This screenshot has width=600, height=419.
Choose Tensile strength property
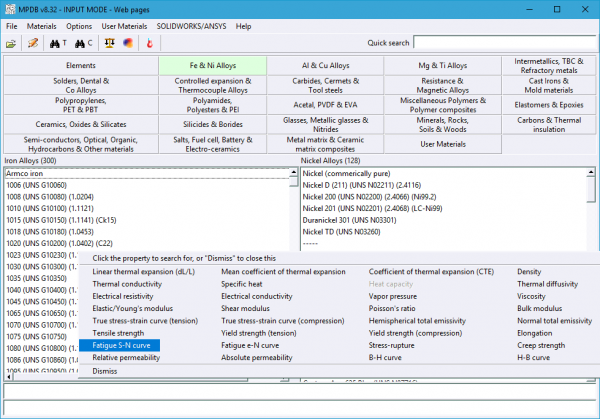point(118,333)
